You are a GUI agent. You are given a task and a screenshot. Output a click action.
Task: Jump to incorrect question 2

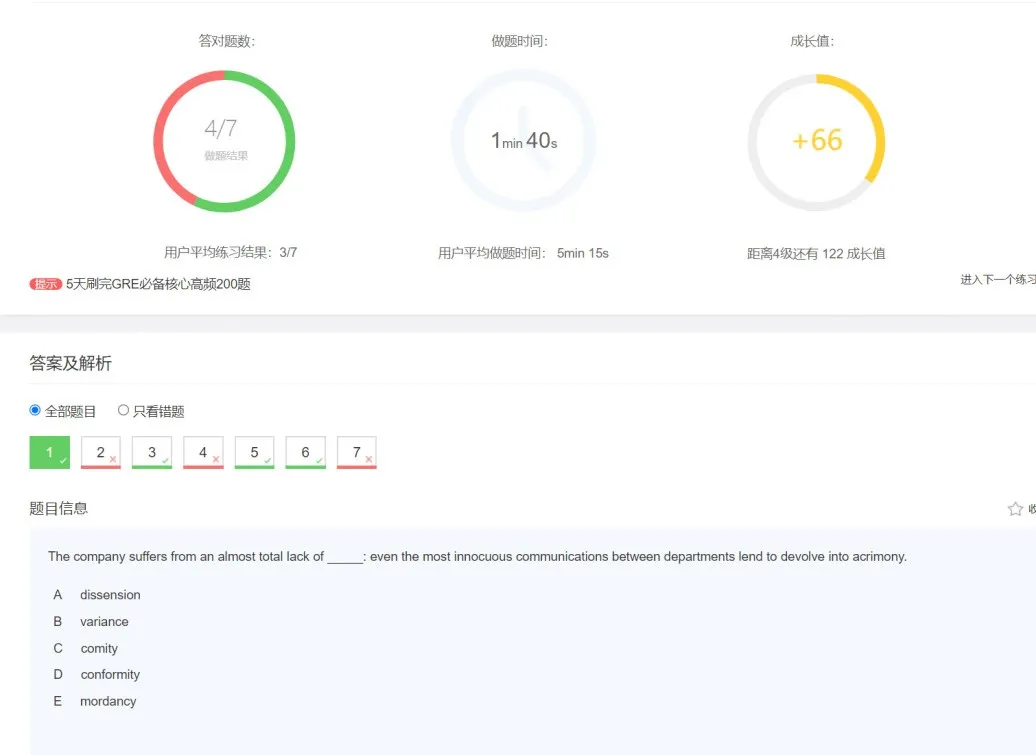[x=101, y=453]
